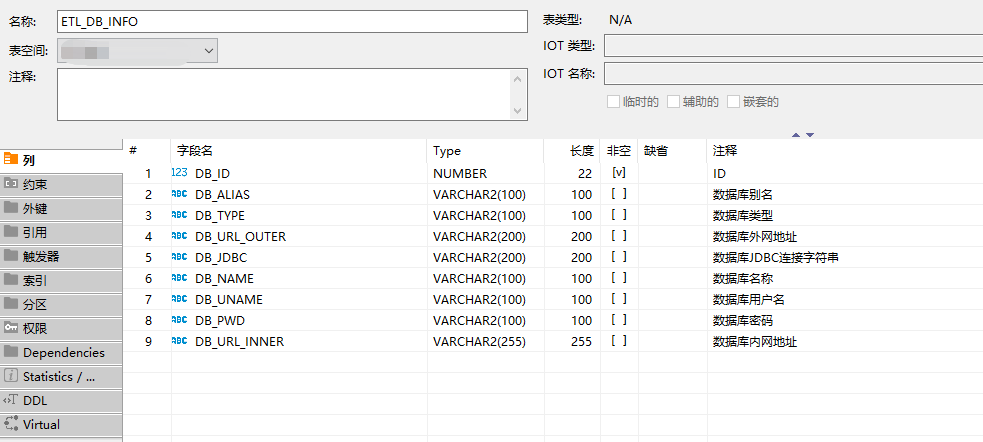
Task: Check the 辅助的 checkbox
Action: pyautogui.click(x=674, y=101)
